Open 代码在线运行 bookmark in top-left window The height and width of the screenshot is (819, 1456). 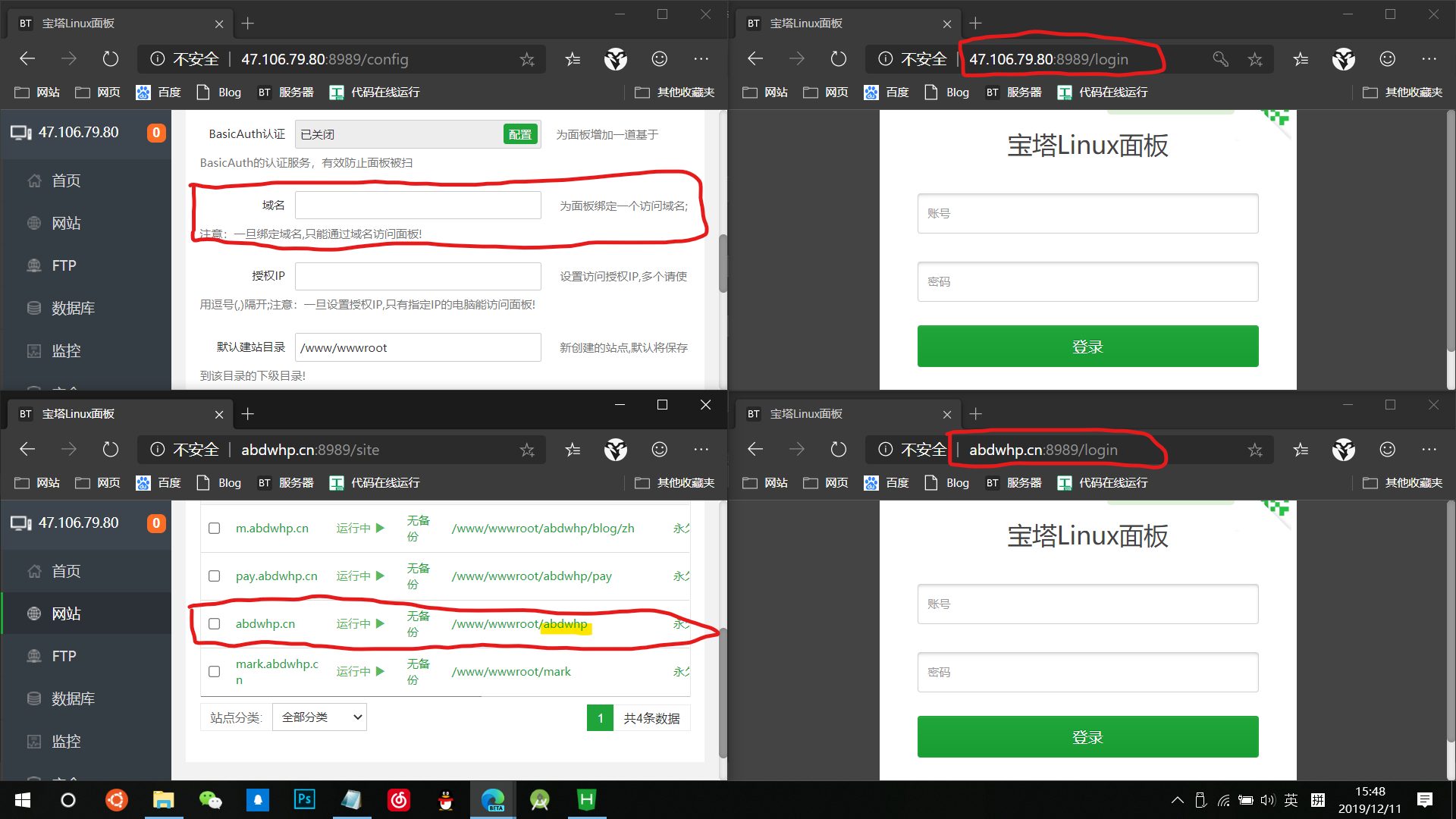(x=375, y=92)
